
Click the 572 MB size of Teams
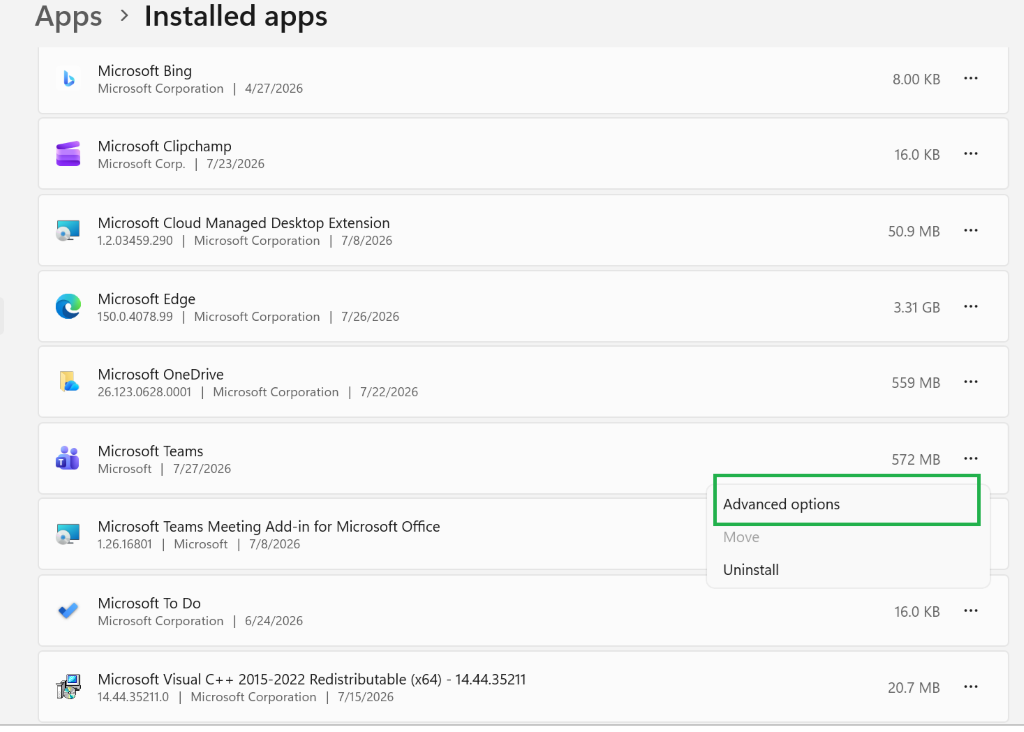pyautogui.click(x=916, y=460)
